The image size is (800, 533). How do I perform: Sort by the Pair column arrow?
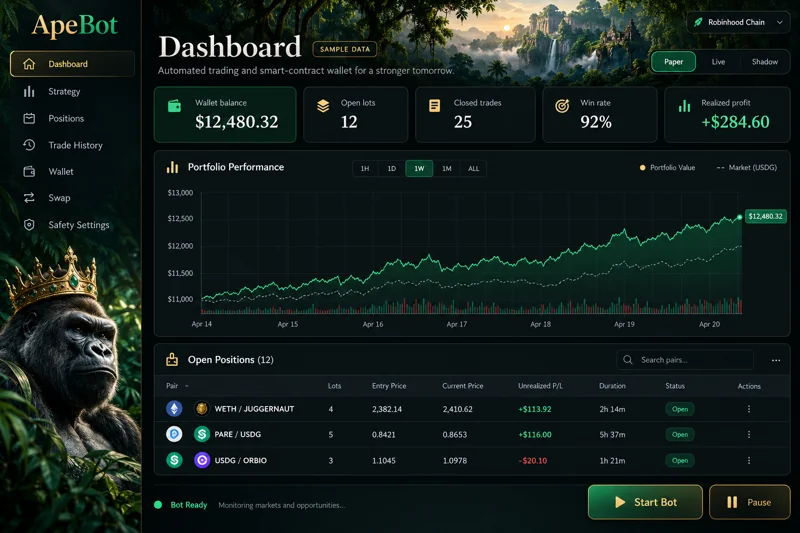point(186,386)
